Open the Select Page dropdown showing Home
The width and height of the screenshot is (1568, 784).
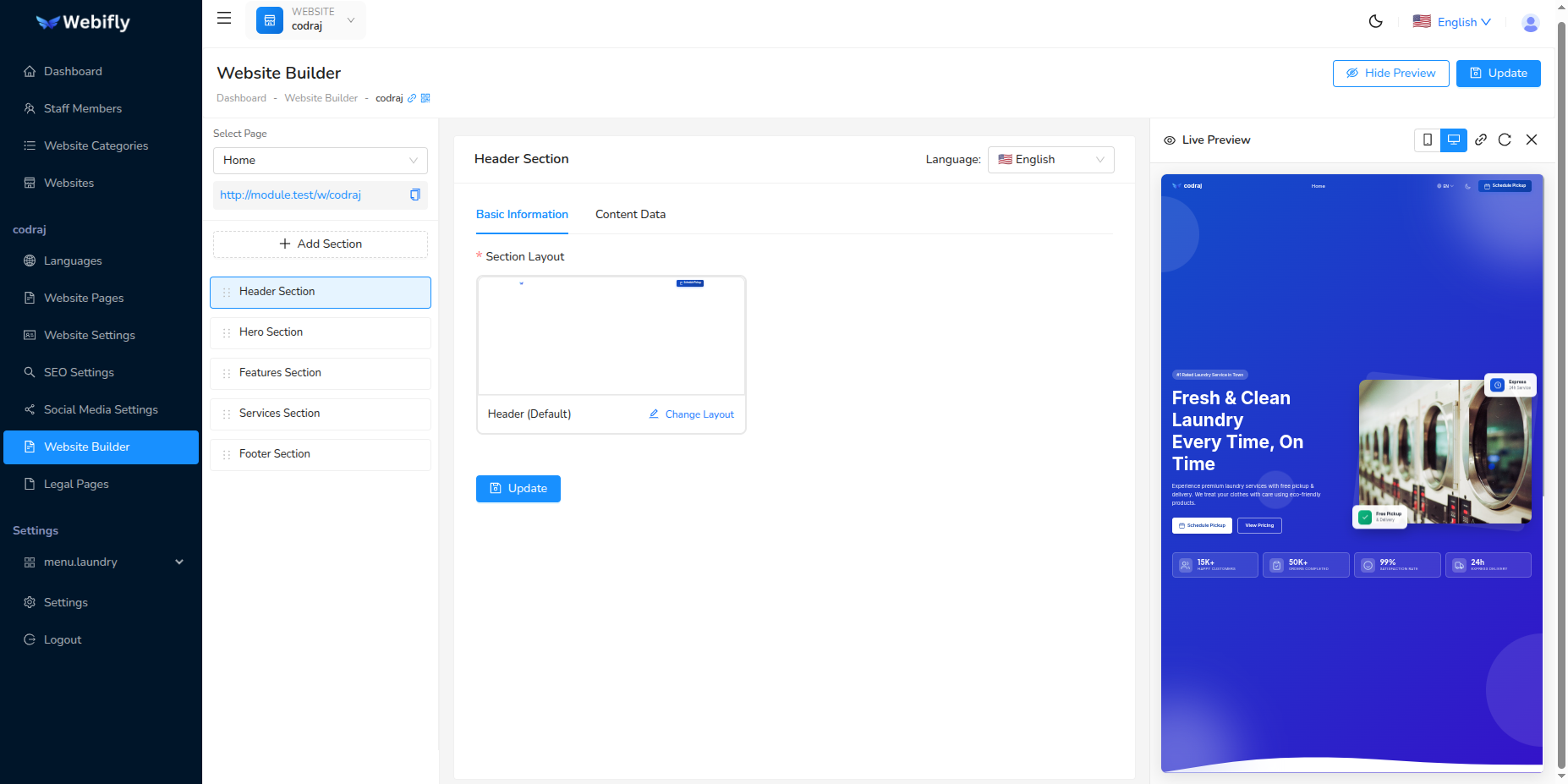[320, 160]
